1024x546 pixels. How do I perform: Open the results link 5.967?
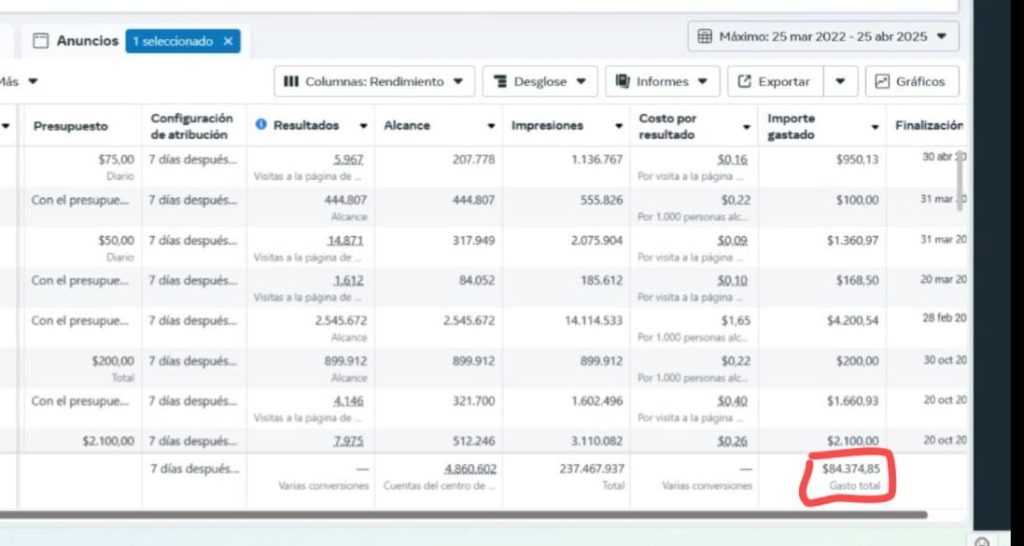click(x=348, y=159)
